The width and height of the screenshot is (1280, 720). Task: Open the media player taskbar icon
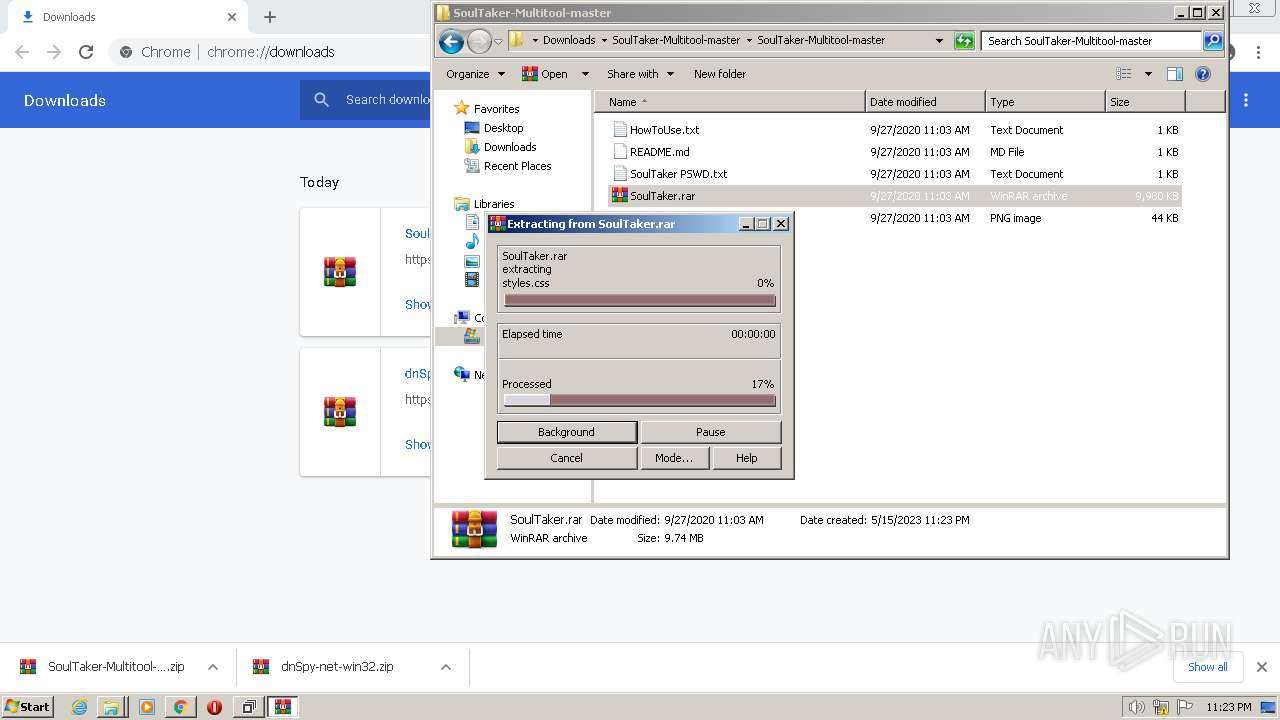tap(147, 707)
